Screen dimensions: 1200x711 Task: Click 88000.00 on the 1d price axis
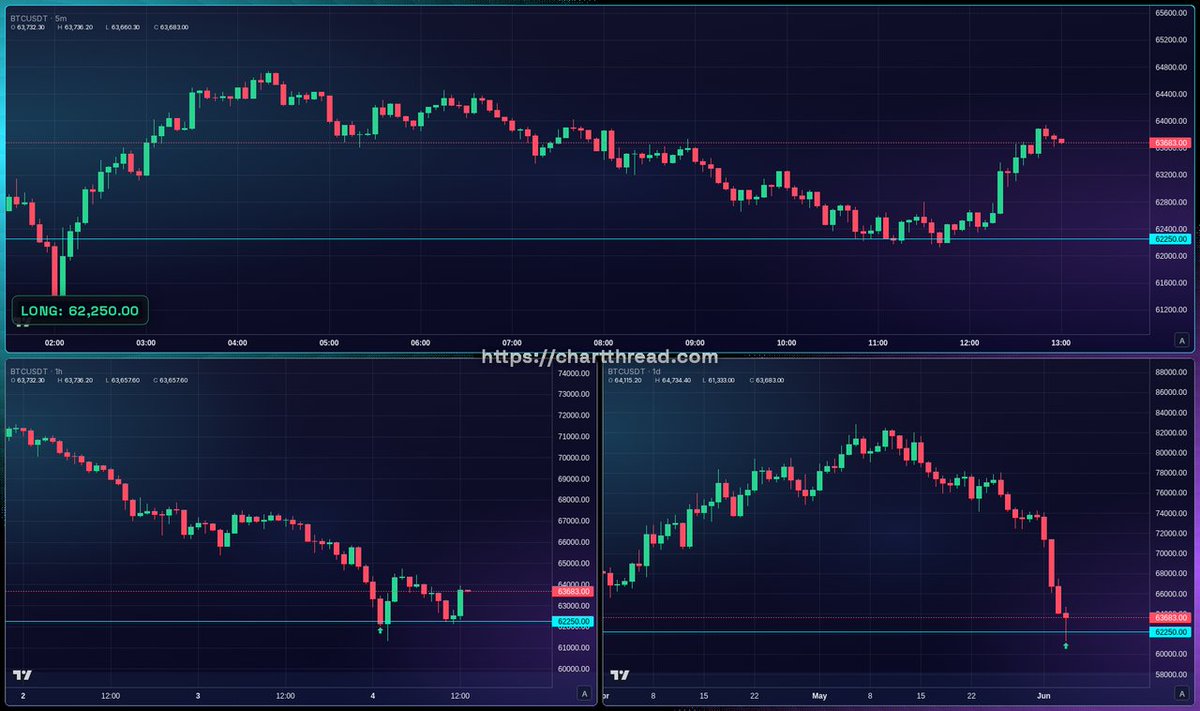click(x=1171, y=372)
